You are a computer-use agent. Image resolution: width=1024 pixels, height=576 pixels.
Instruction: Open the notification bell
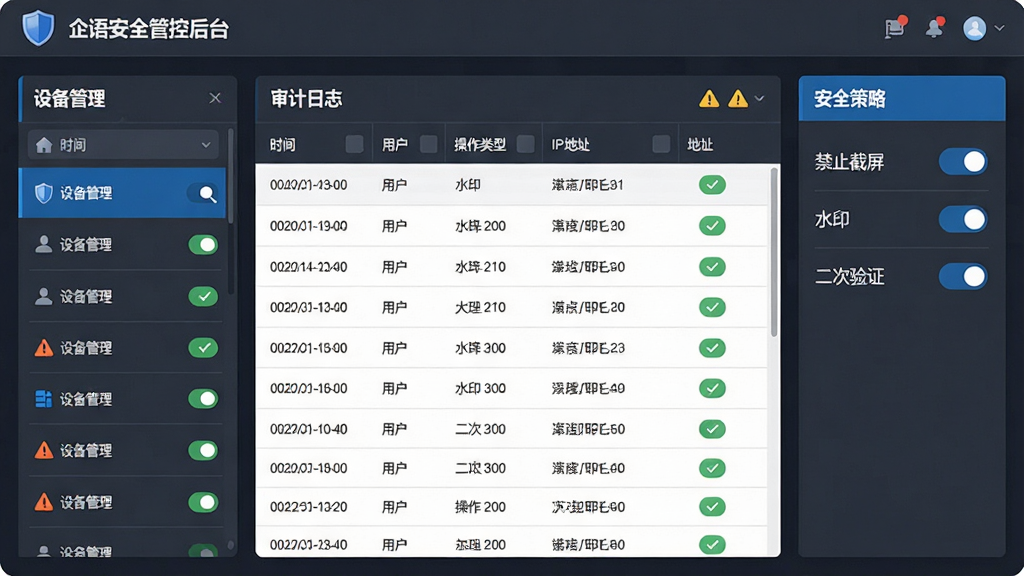pos(935,28)
